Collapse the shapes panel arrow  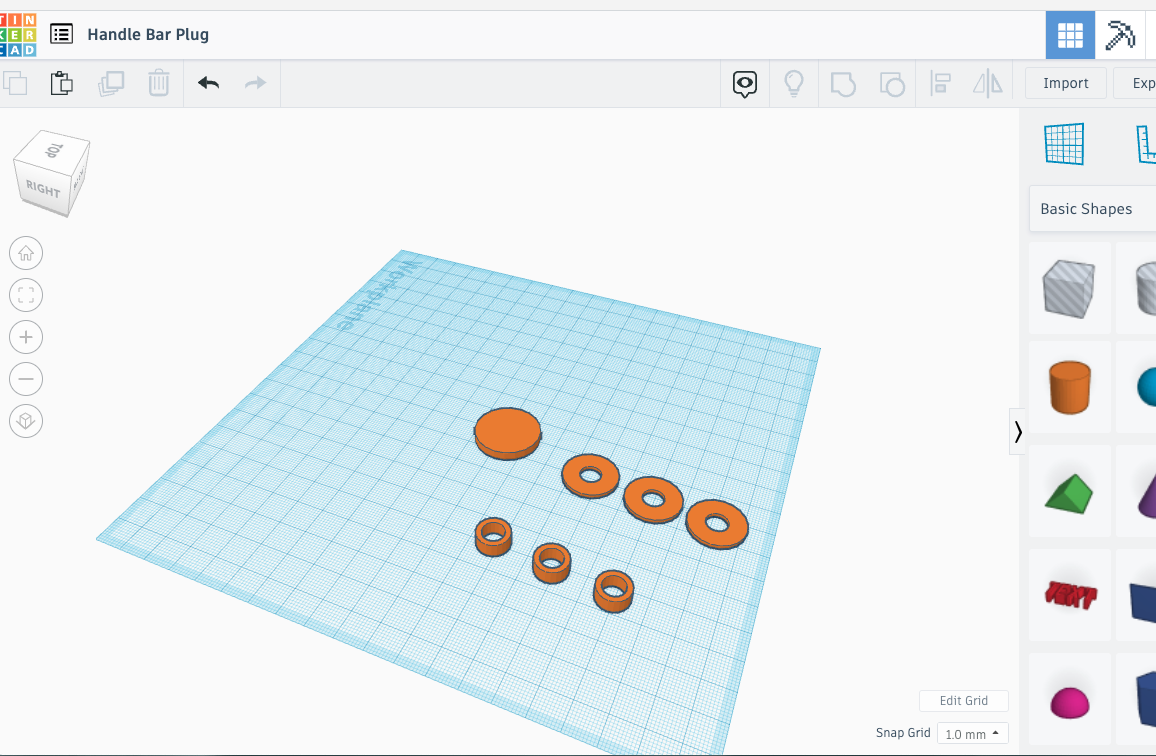click(1017, 431)
